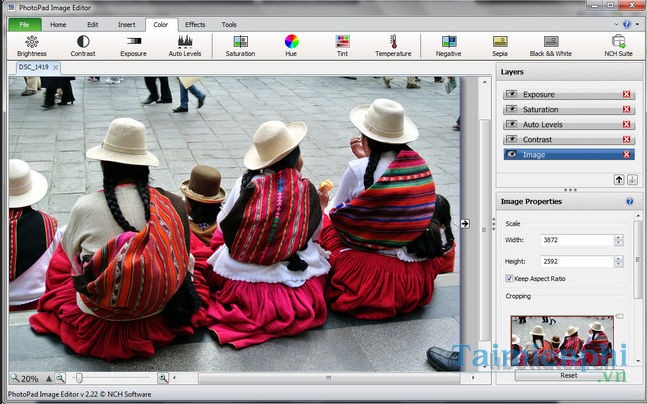The height and width of the screenshot is (404, 647).
Task: Apply the Sepia effect
Action: point(500,45)
